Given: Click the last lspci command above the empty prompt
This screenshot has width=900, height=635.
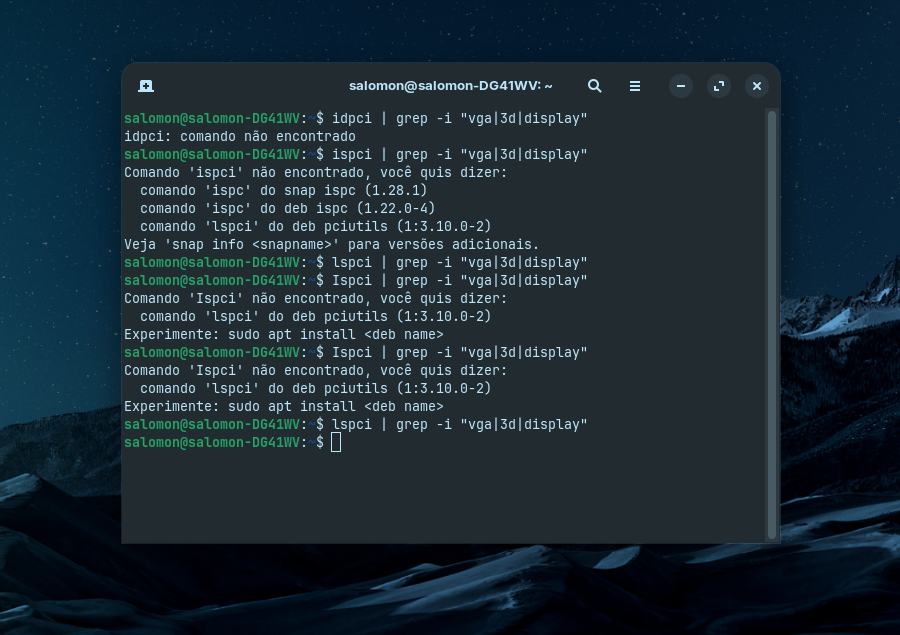Looking at the screenshot, I should pos(459,424).
